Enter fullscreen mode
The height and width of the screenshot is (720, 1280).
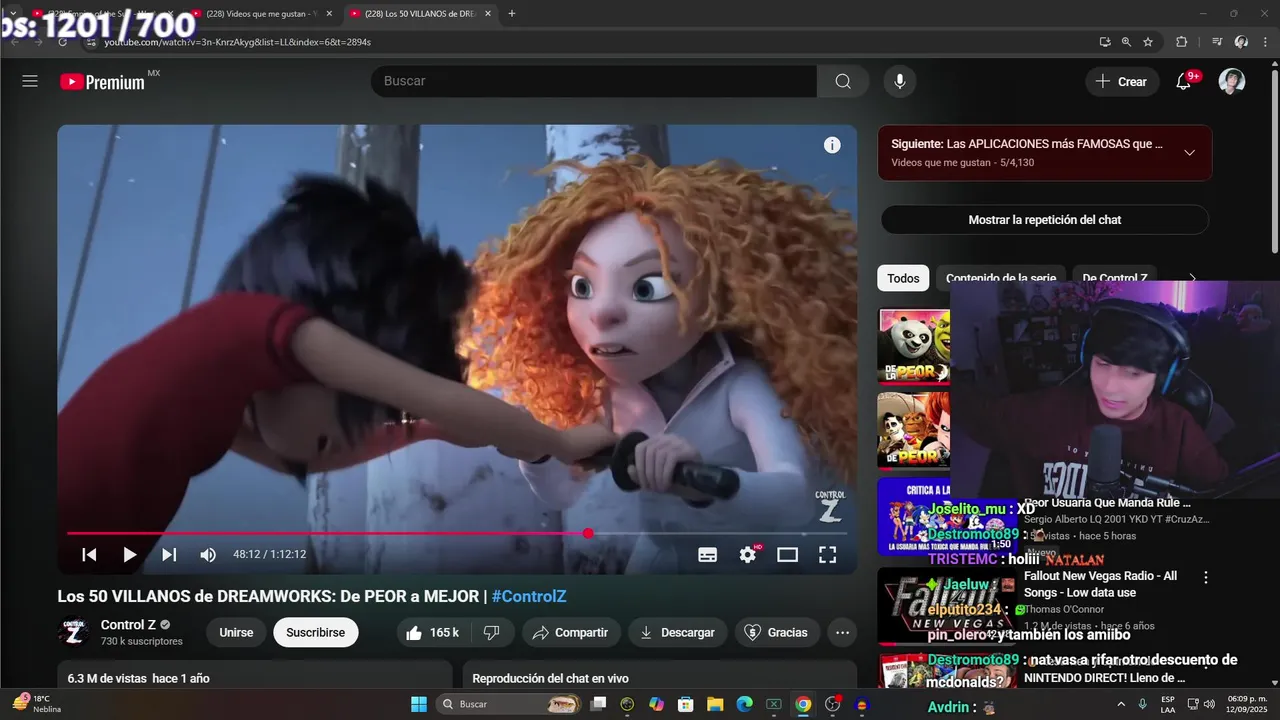(828, 554)
